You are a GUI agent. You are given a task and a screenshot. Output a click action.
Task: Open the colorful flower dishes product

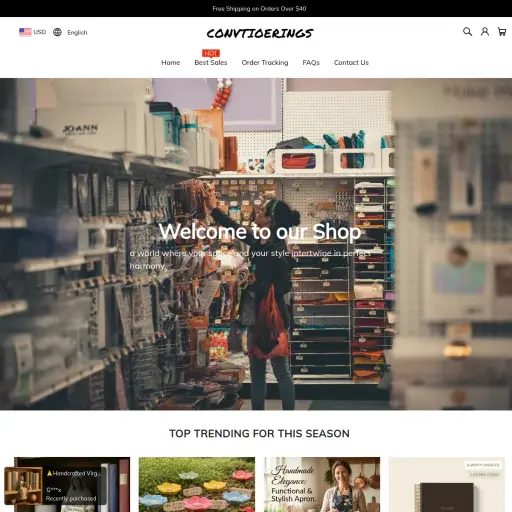coord(197,484)
